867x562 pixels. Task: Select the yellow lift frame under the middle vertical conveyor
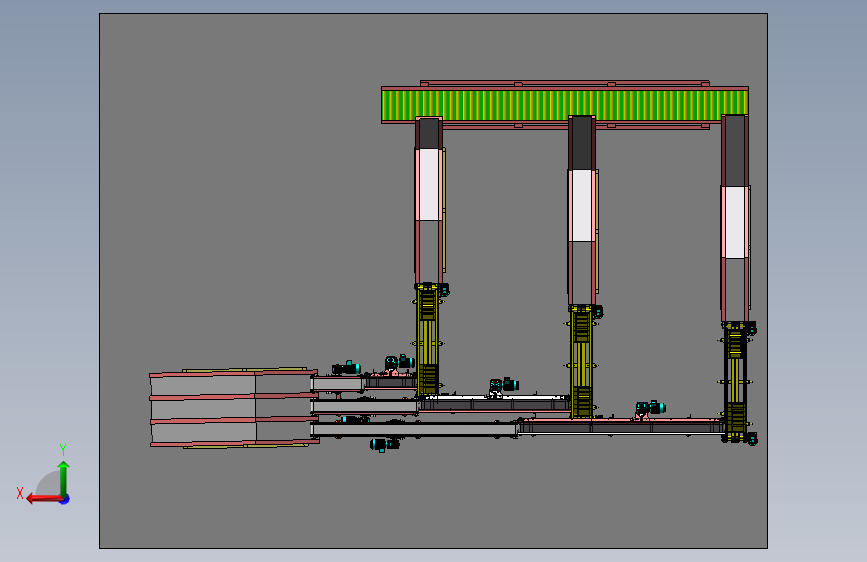pyautogui.click(x=581, y=361)
